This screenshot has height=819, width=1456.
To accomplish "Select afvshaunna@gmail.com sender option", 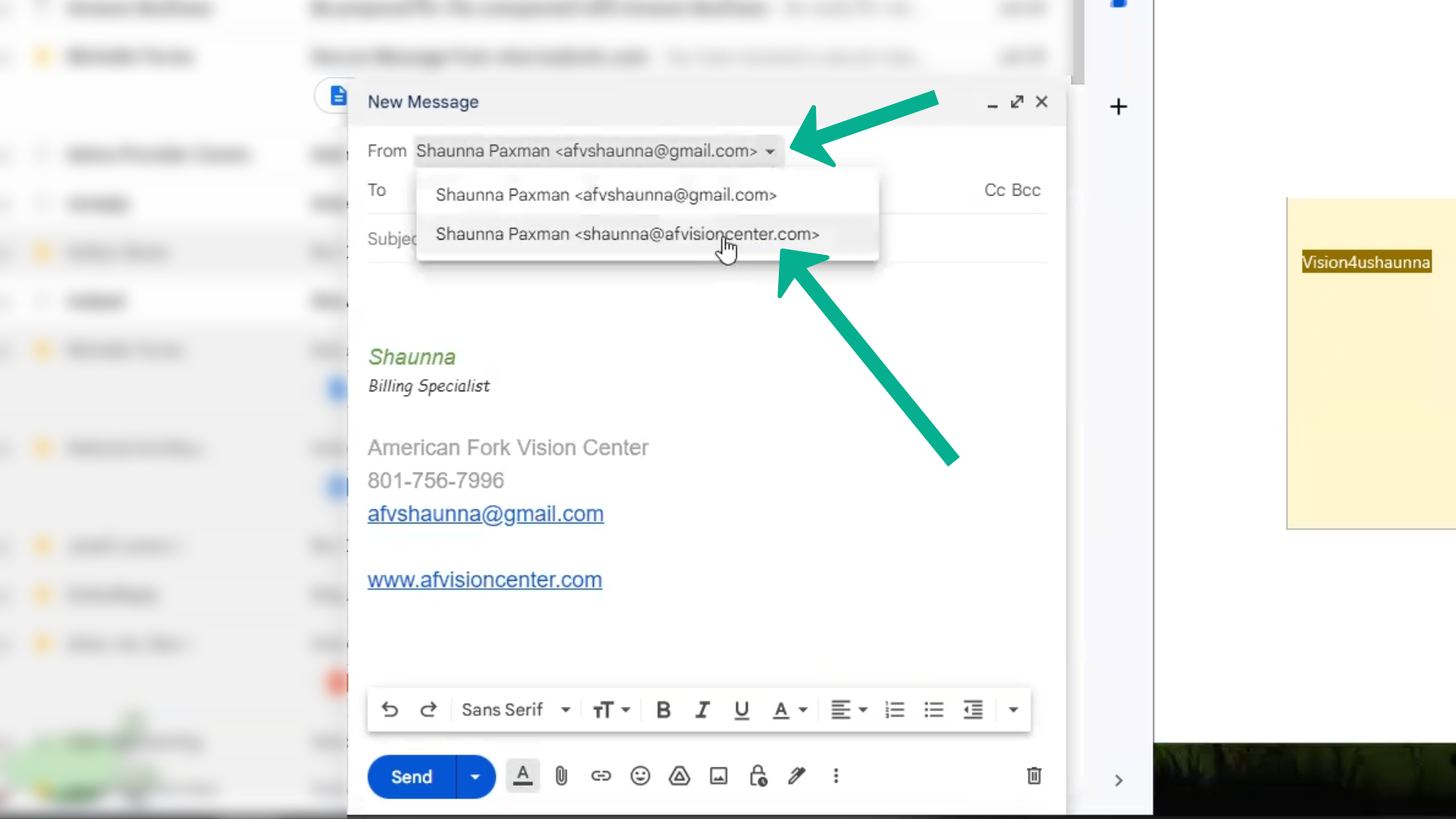I will pyautogui.click(x=606, y=195).
